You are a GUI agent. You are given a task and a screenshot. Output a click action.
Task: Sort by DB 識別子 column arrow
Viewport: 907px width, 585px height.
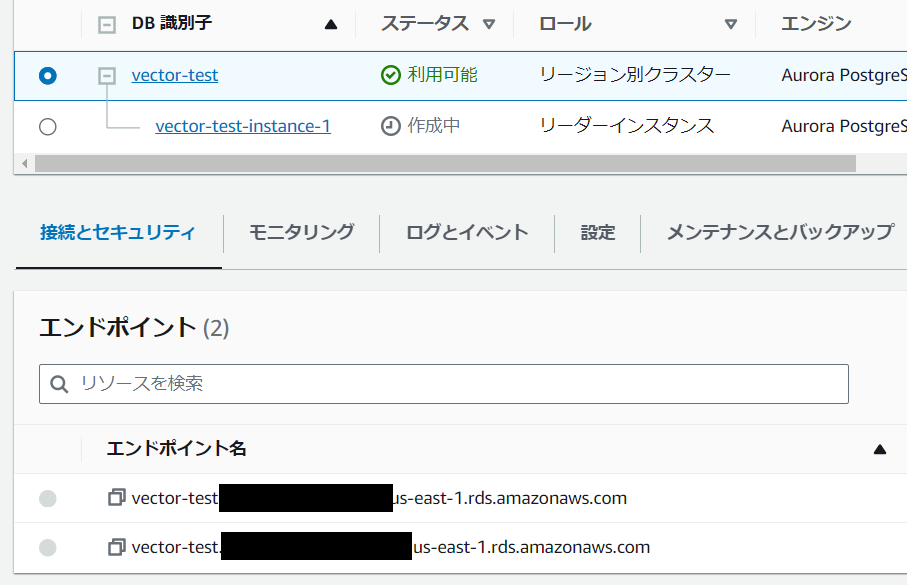pyautogui.click(x=331, y=23)
